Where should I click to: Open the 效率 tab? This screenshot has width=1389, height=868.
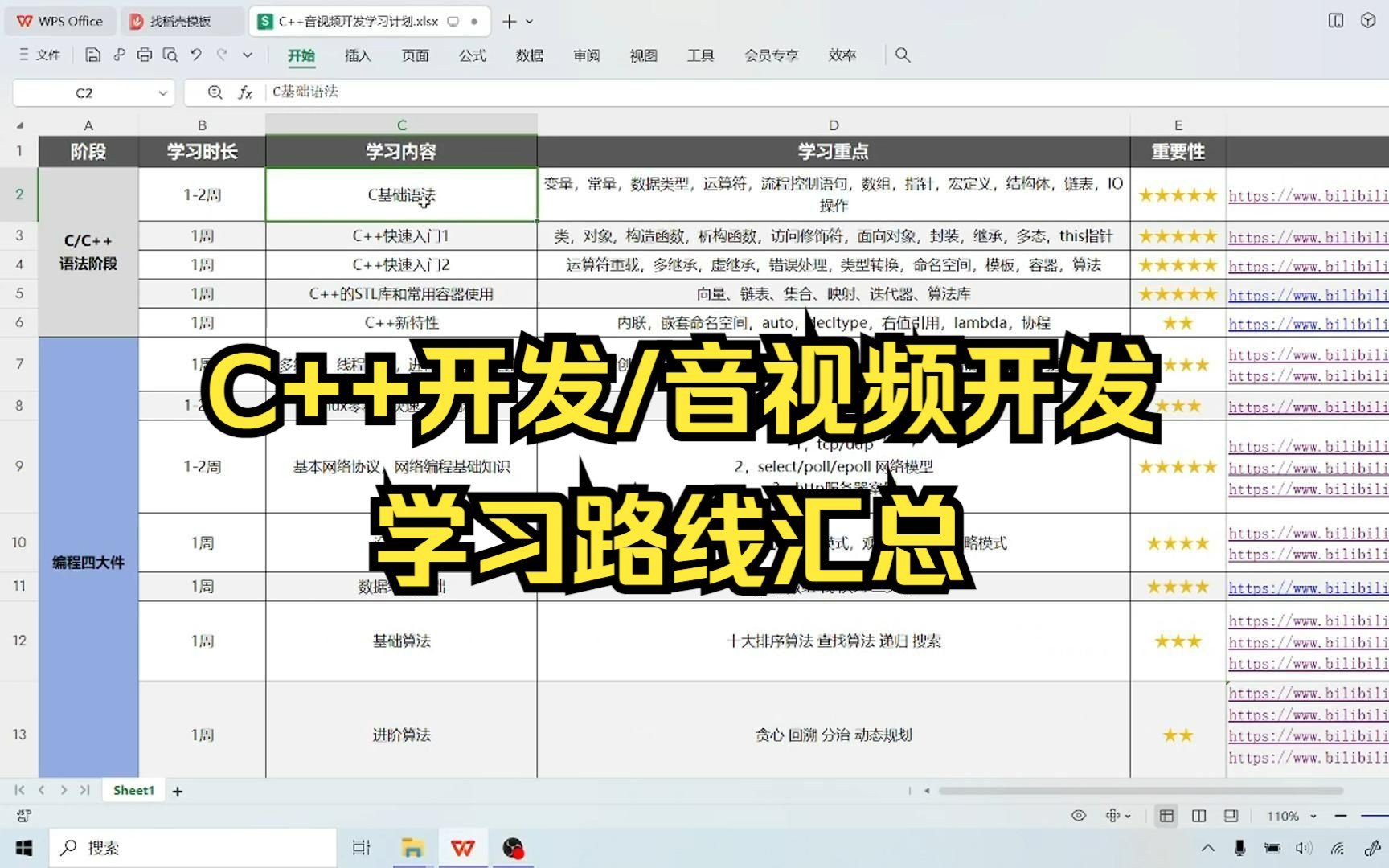point(842,55)
